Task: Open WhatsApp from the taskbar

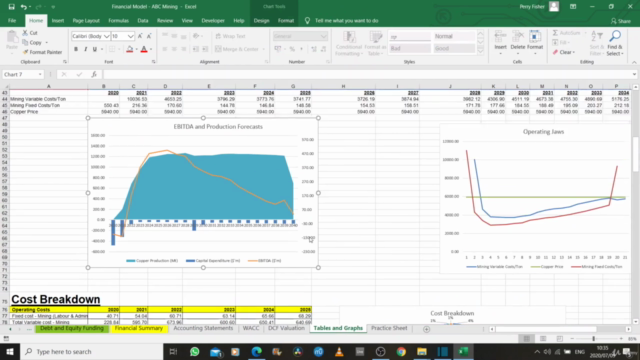Action: pyautogui.click(x=194, y=351)
